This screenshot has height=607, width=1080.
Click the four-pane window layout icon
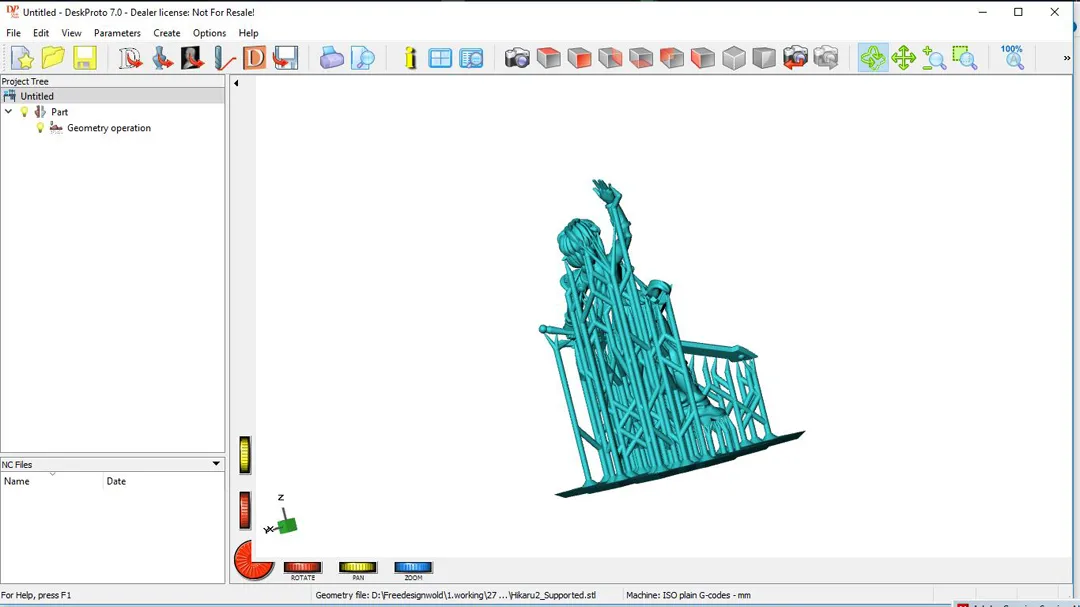pyautogui.click(x=440, y=58)
